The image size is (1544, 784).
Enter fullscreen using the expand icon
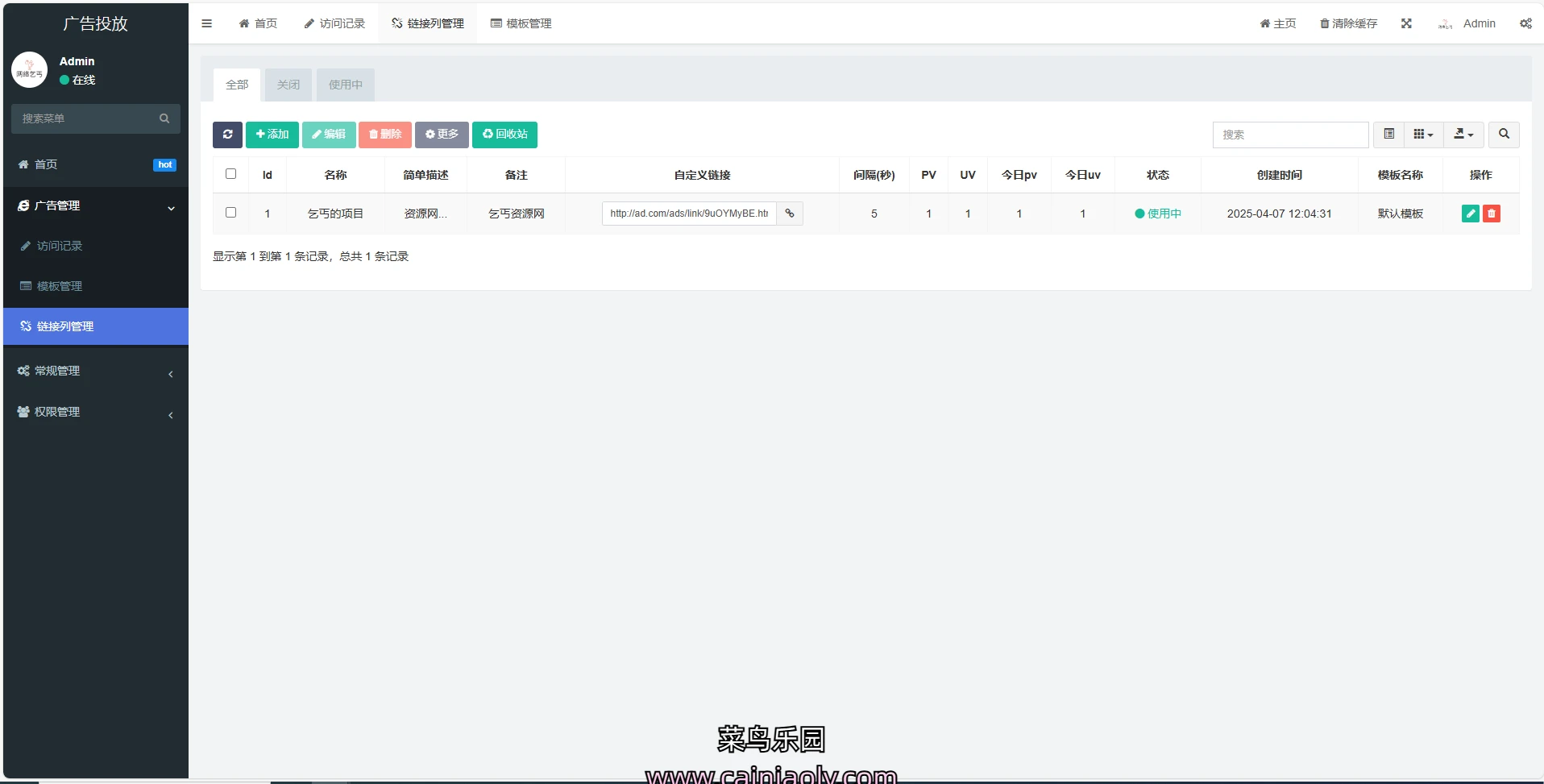pyautogui.click(x=1406, y=23)
